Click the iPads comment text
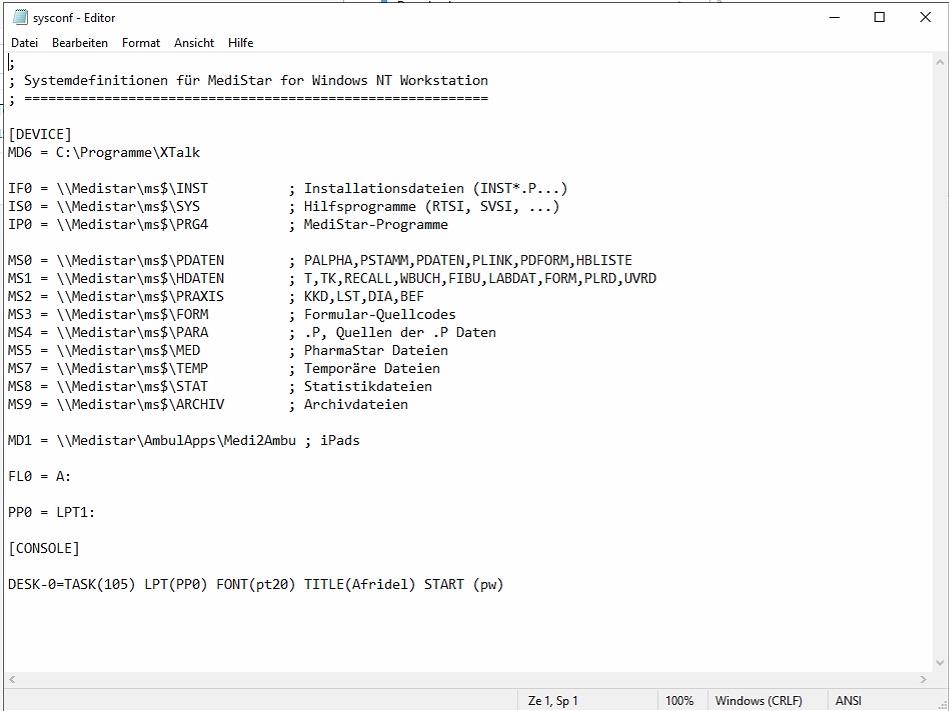Screen dimensions: 949x711 tap(340, 441)
